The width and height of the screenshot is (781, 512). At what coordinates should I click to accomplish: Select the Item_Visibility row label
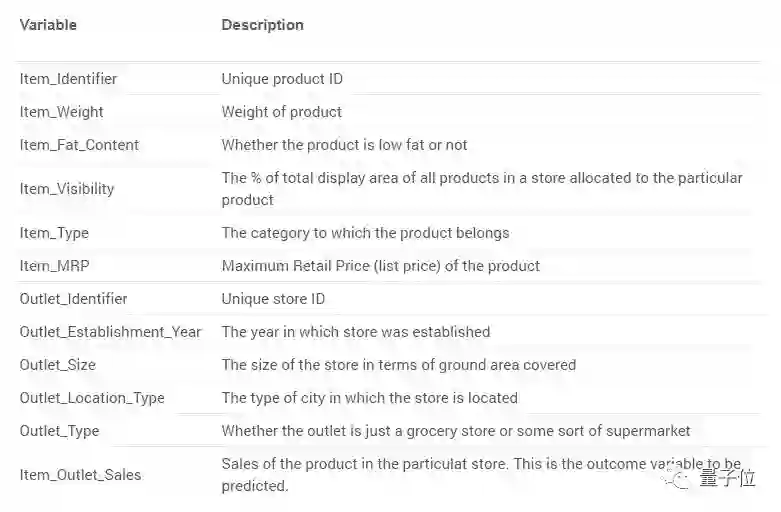pyautogui.click(x=67, y=188)
